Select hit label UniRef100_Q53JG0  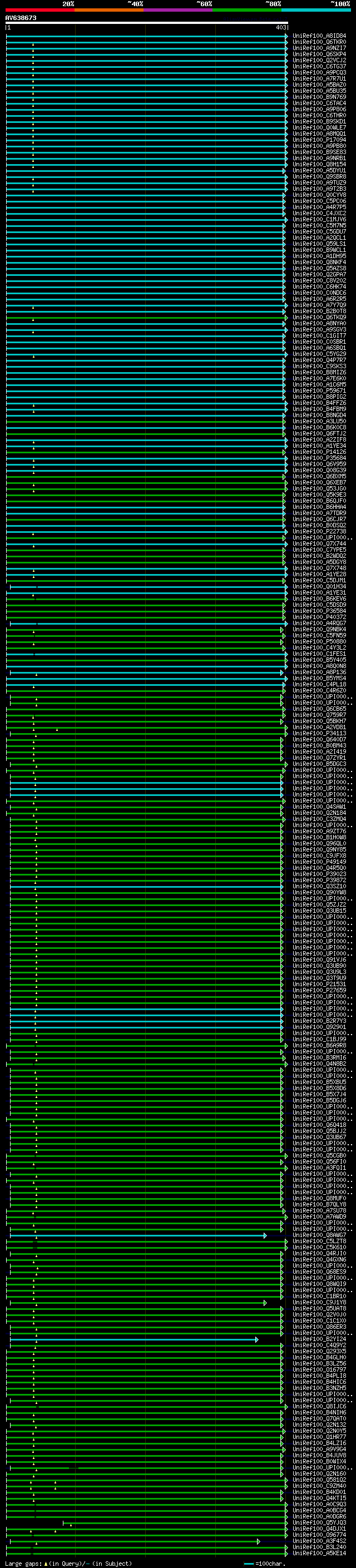(319, 489)
